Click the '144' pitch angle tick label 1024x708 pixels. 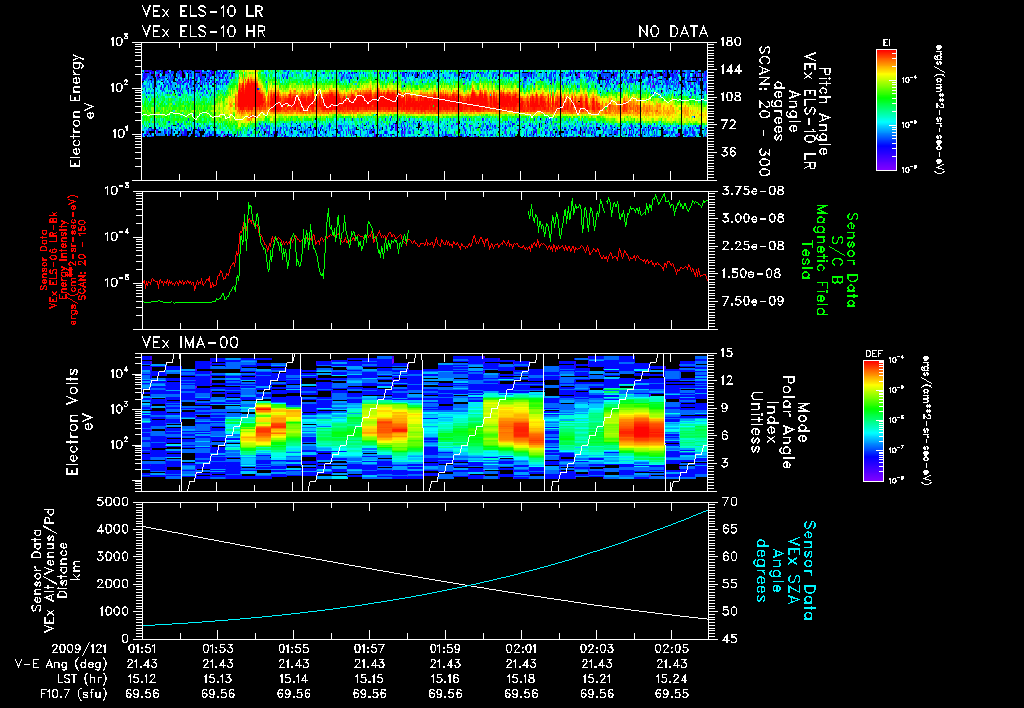click(731, 69)
